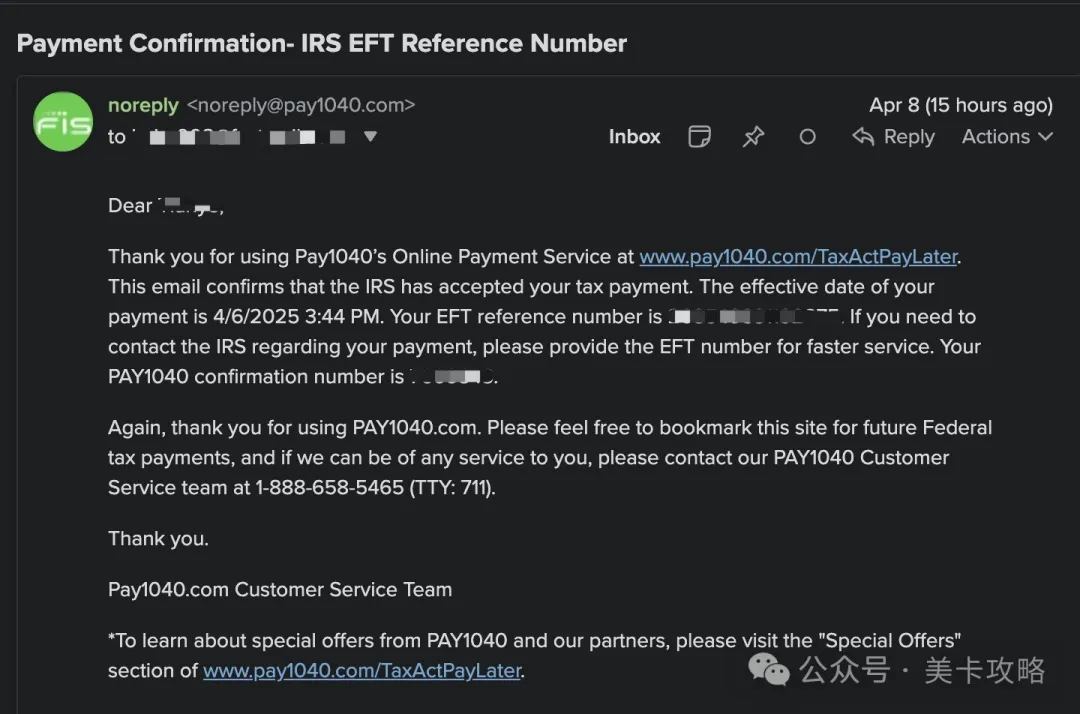
Task: Click the Apr 8 timestamp
Action: tap(960, 105)
